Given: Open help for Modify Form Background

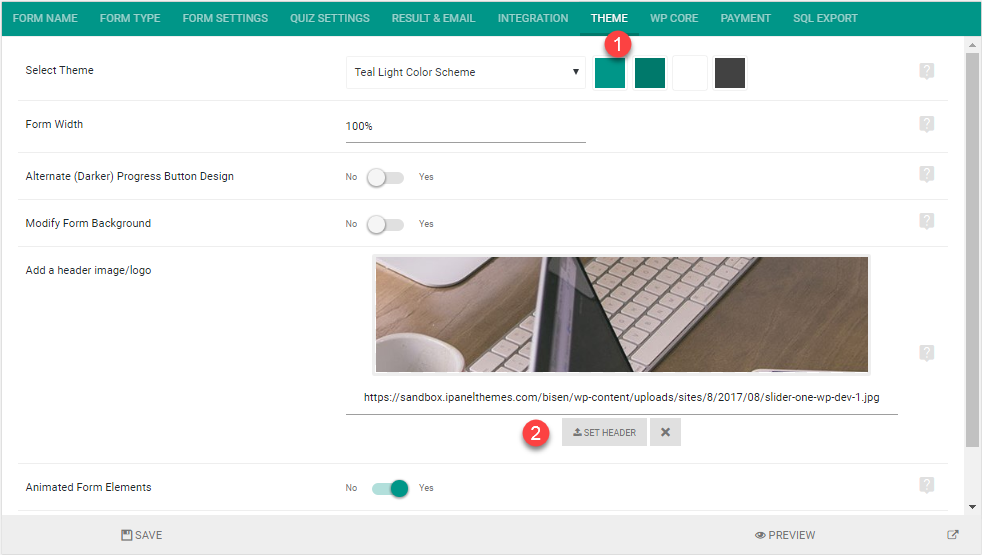Looking at the screenshot, I should (926, 221).
